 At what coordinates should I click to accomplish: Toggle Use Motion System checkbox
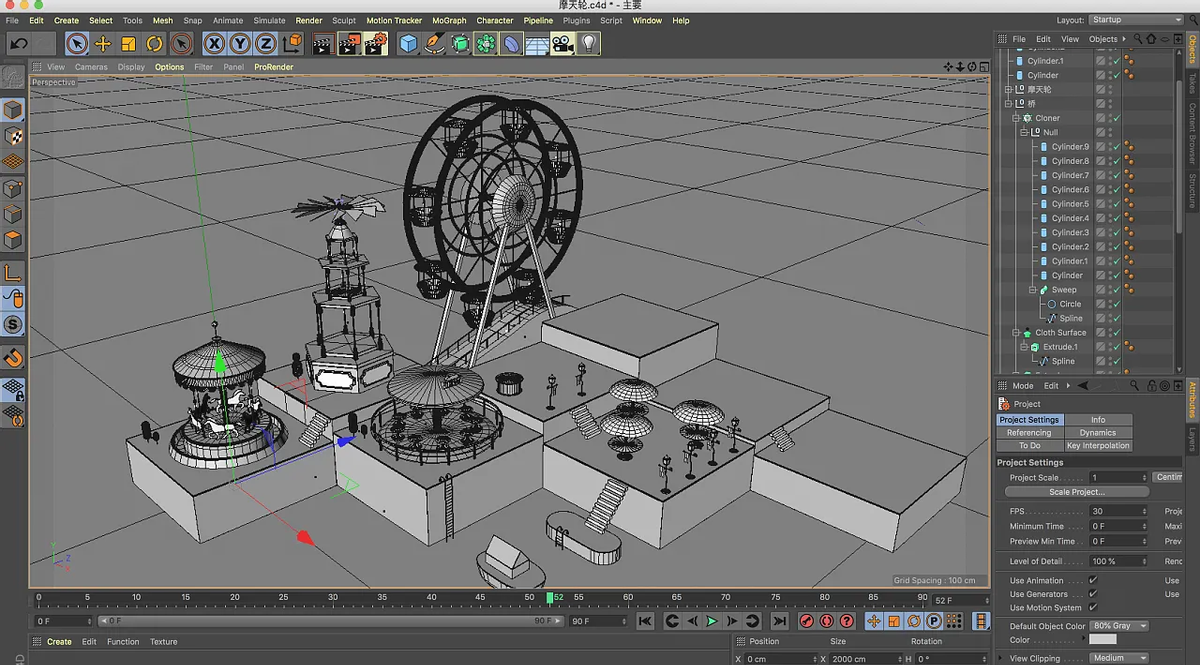tap(1093, 607)
